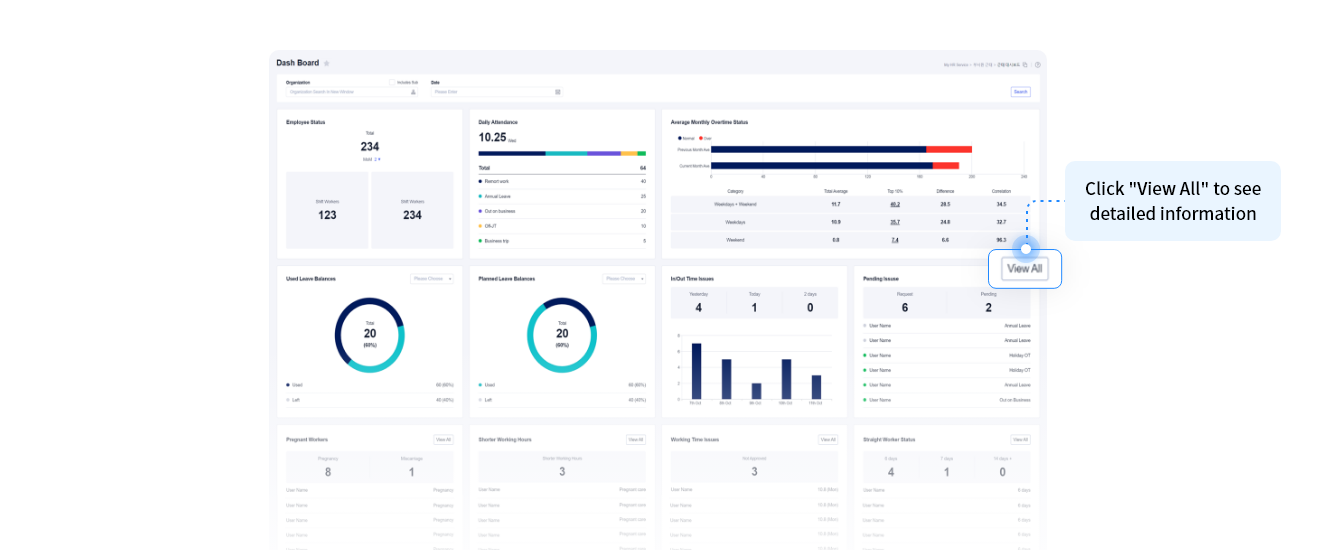The height and width of the screenshot is (550, 1318).
Task: Click the favorite star beside Dash Board
Action: [x=327, y=64]
